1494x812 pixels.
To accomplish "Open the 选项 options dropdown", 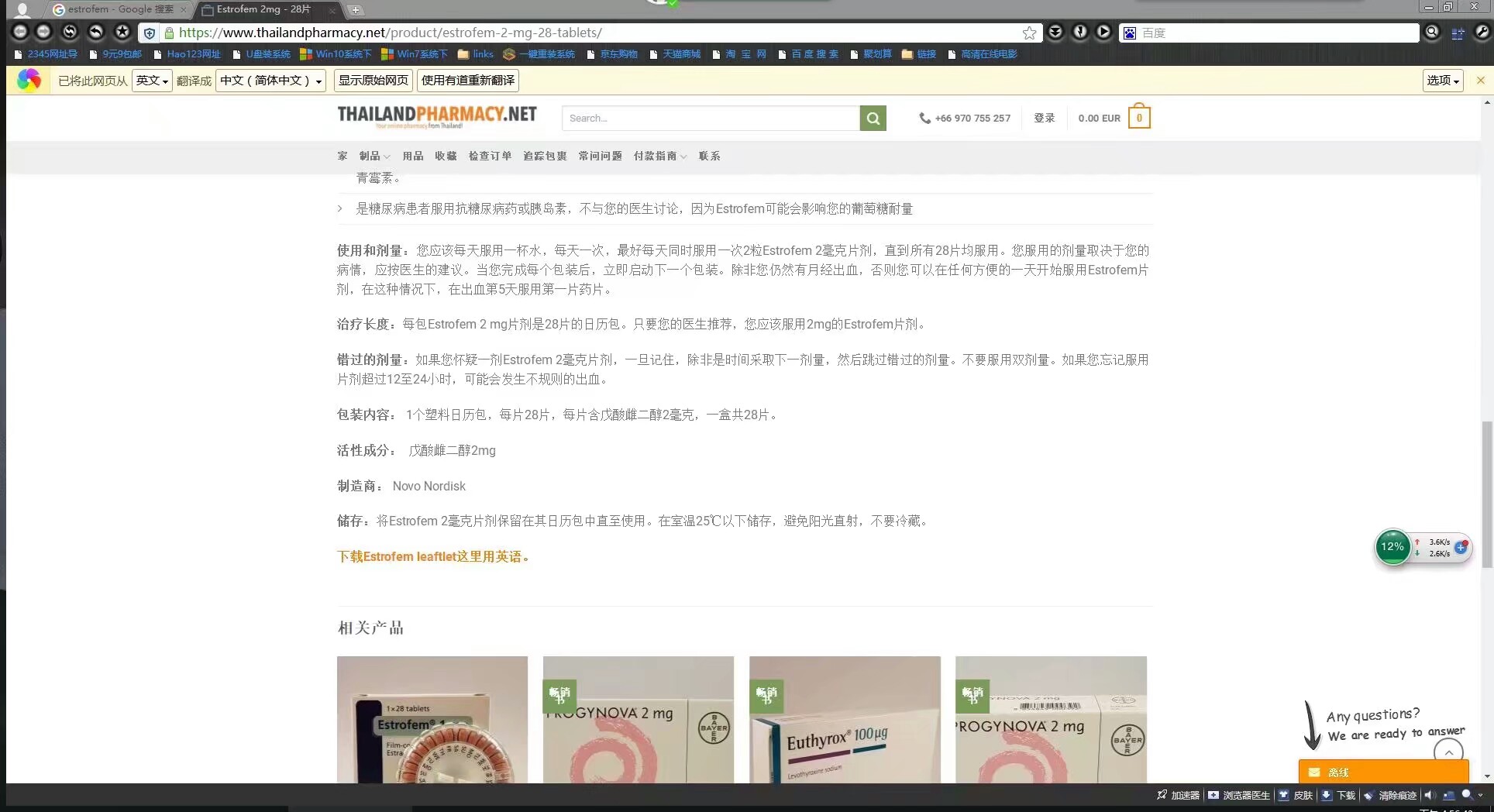I will [x=1443, y=81].
